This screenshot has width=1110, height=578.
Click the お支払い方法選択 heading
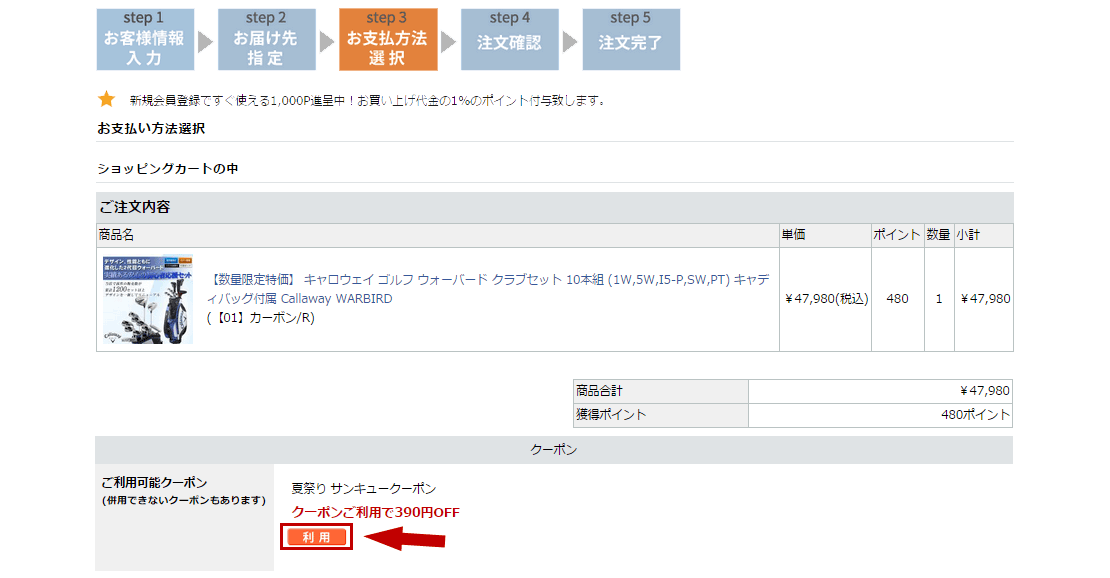[x=151, y=128]
